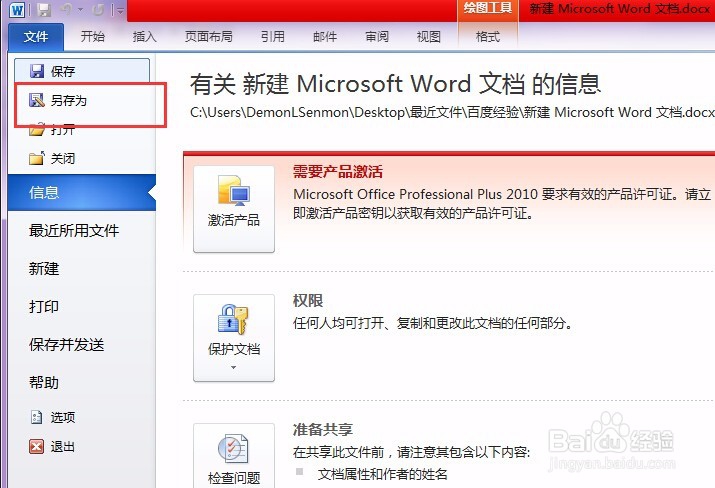This screenshot has height=488, width=715.
Task: Click the 权限 heading
Action: coord(308,301)
